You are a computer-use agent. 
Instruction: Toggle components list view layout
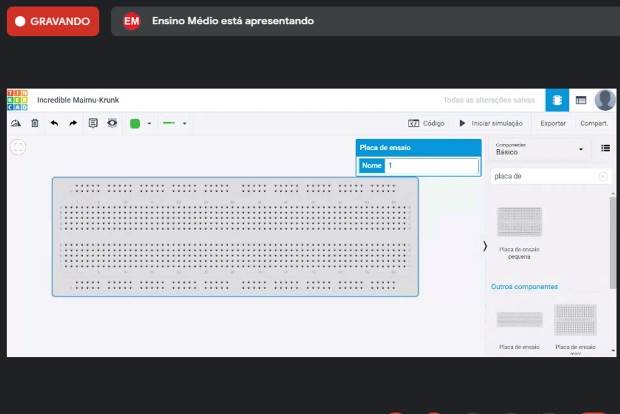[x=605, y=148]
